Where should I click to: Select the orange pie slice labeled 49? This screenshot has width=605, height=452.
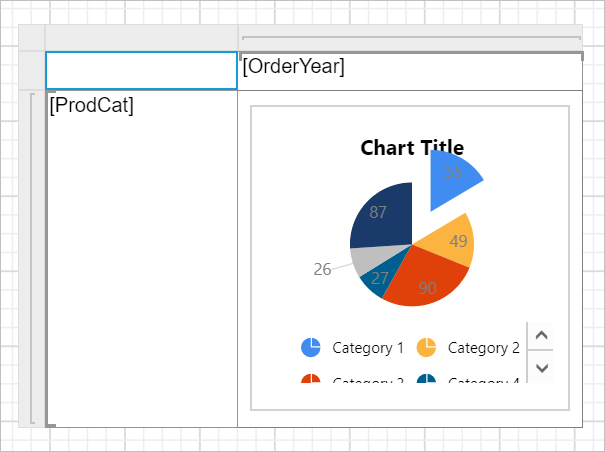click(x=453, y=241)
